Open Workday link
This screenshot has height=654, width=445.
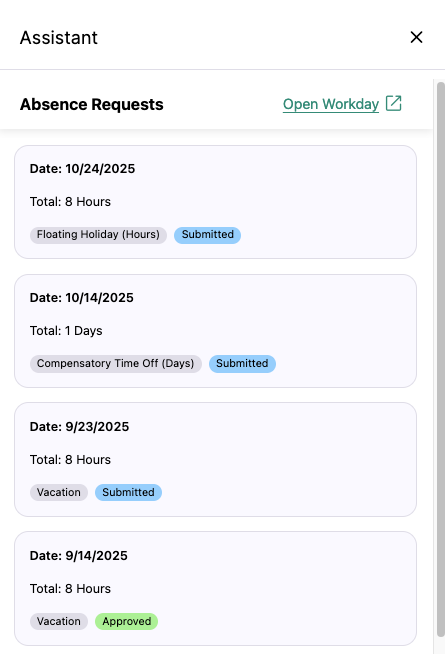(331, 104)
